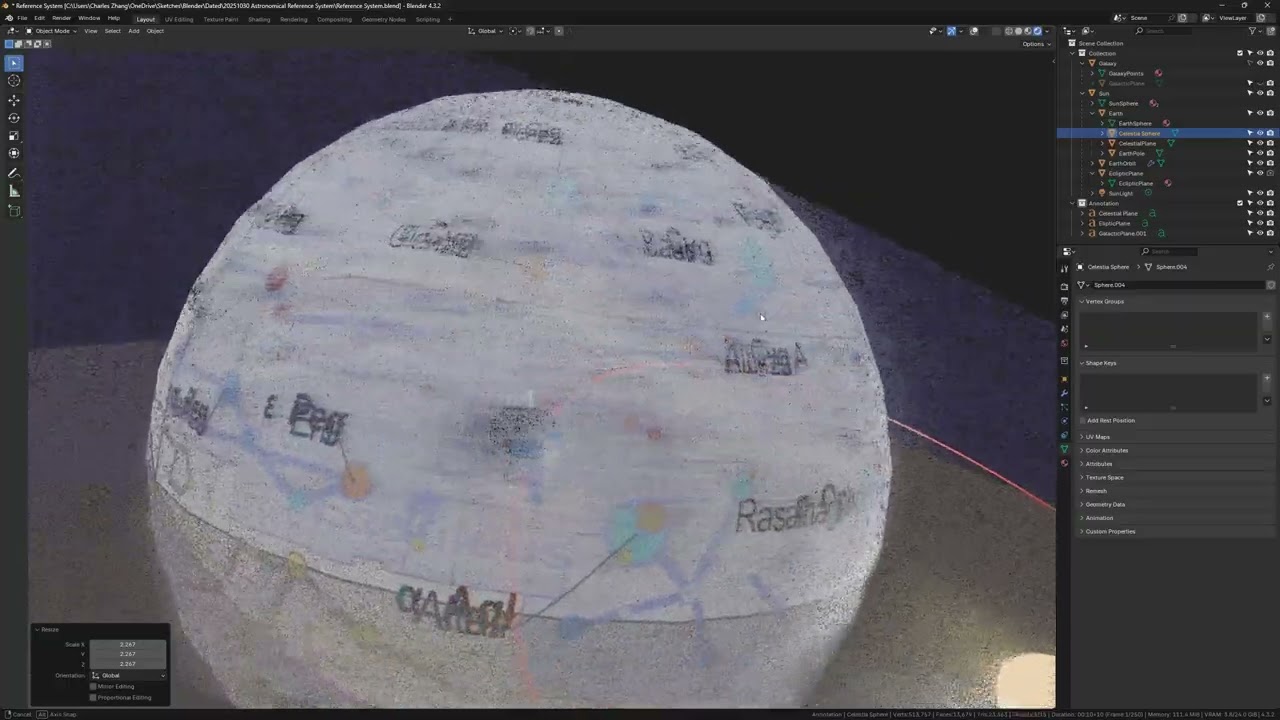Select the Select Box tool
Image resolution: width=1280 pixels, height=720 pixels.
pyautogui.click(x=14, y=63)
